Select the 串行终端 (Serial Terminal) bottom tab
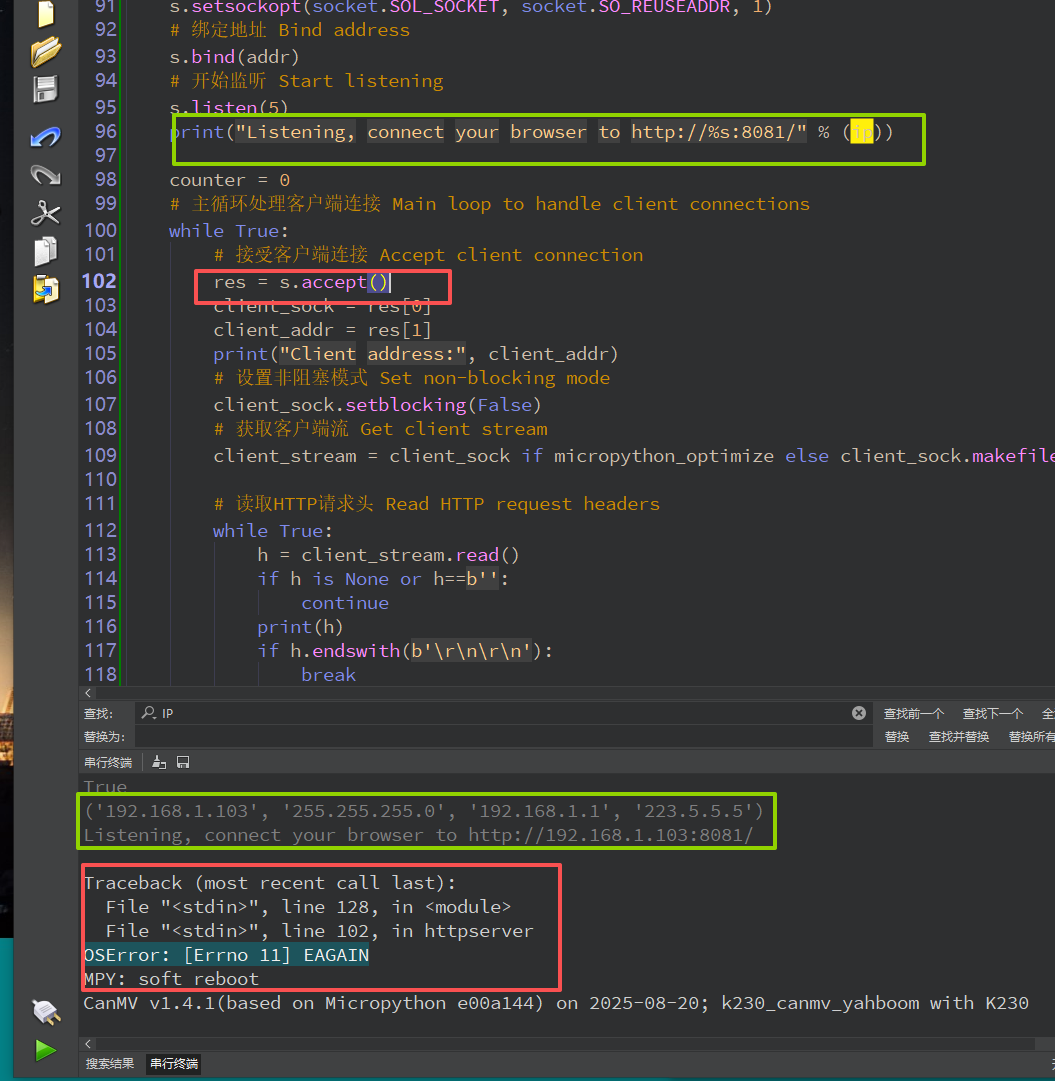The width and height of the screenshot is (1055, 1081). pos(174,1063)
